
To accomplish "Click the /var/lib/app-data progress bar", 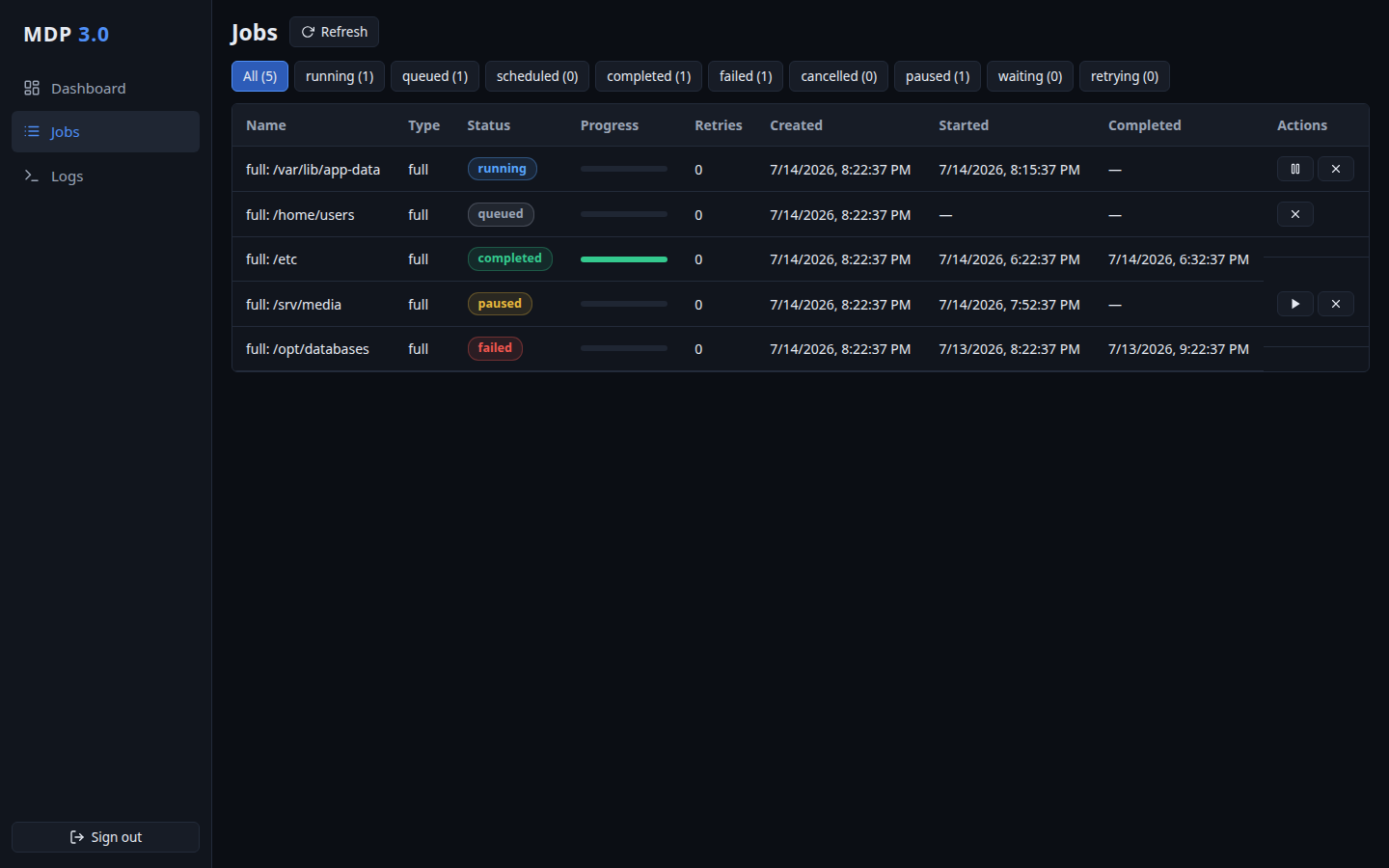I will pyautogui.click(x=624, y=169).
